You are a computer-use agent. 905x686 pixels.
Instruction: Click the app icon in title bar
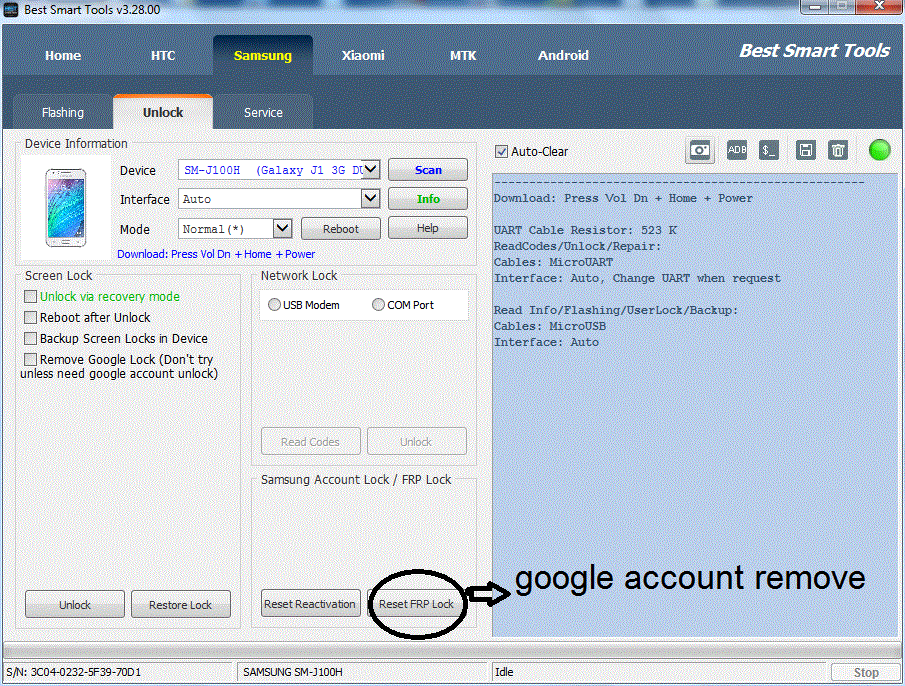pos(10,10)
